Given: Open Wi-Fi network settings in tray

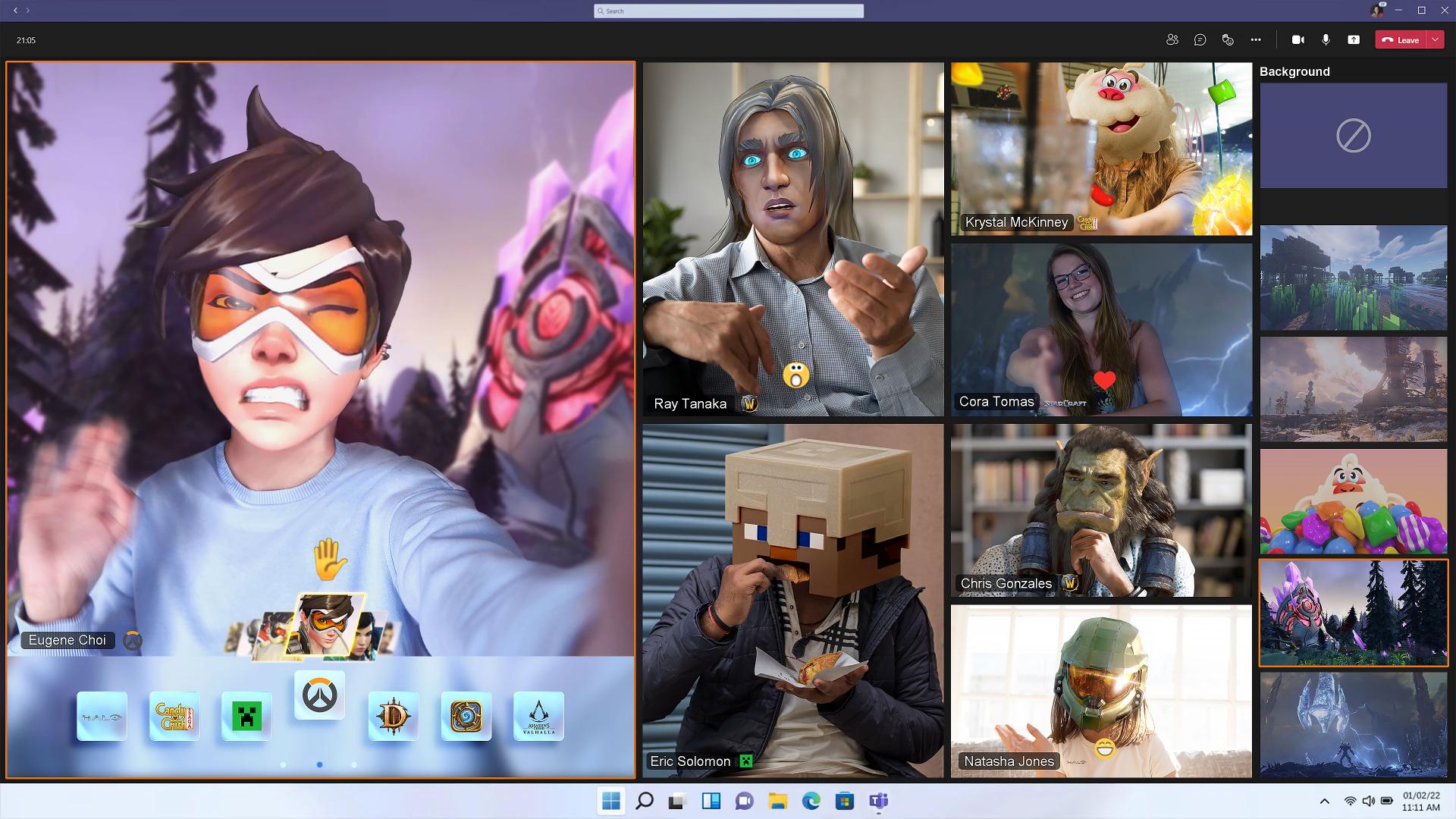Looking at the screenshot, I should (1350, 801).
